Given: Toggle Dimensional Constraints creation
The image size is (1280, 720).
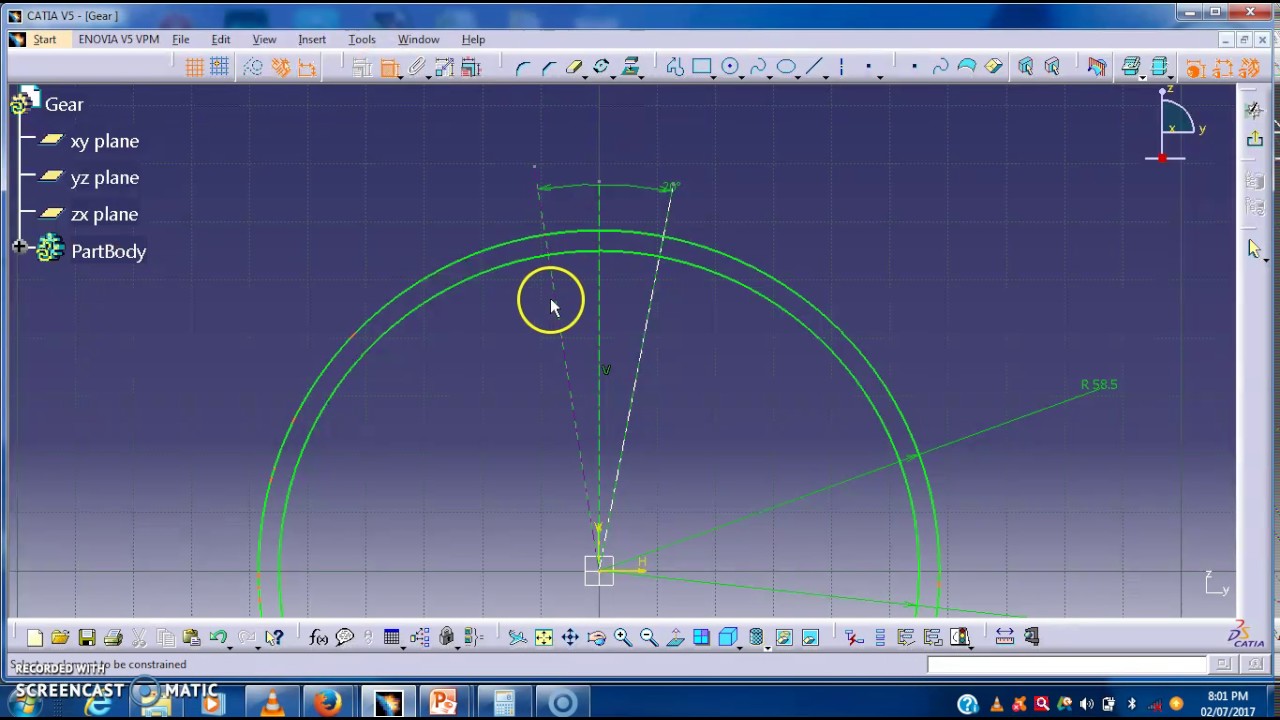Looking at the screenshot, I should click(307, 67).
